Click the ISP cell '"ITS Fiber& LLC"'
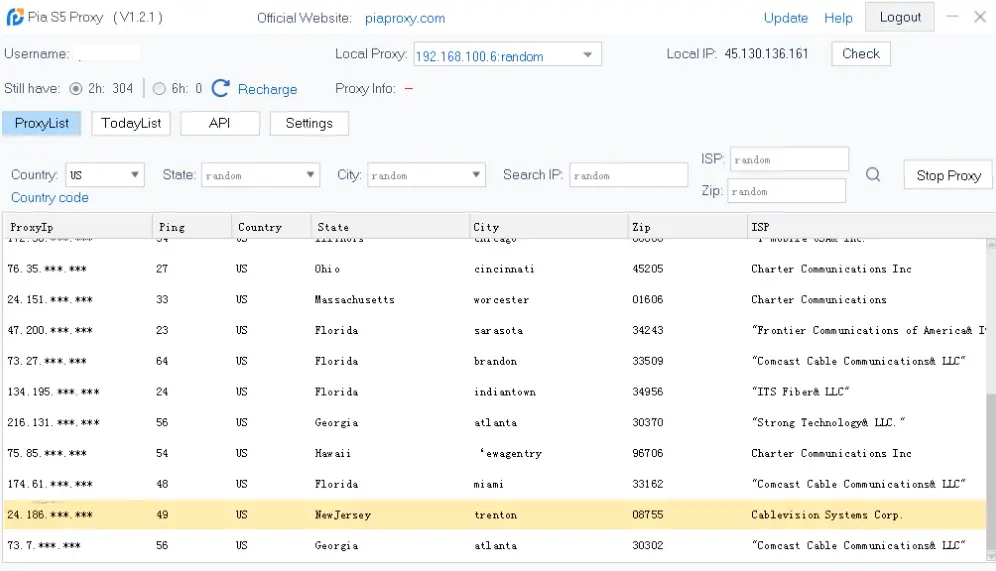 pyautogui.click(x=800, y=392)
